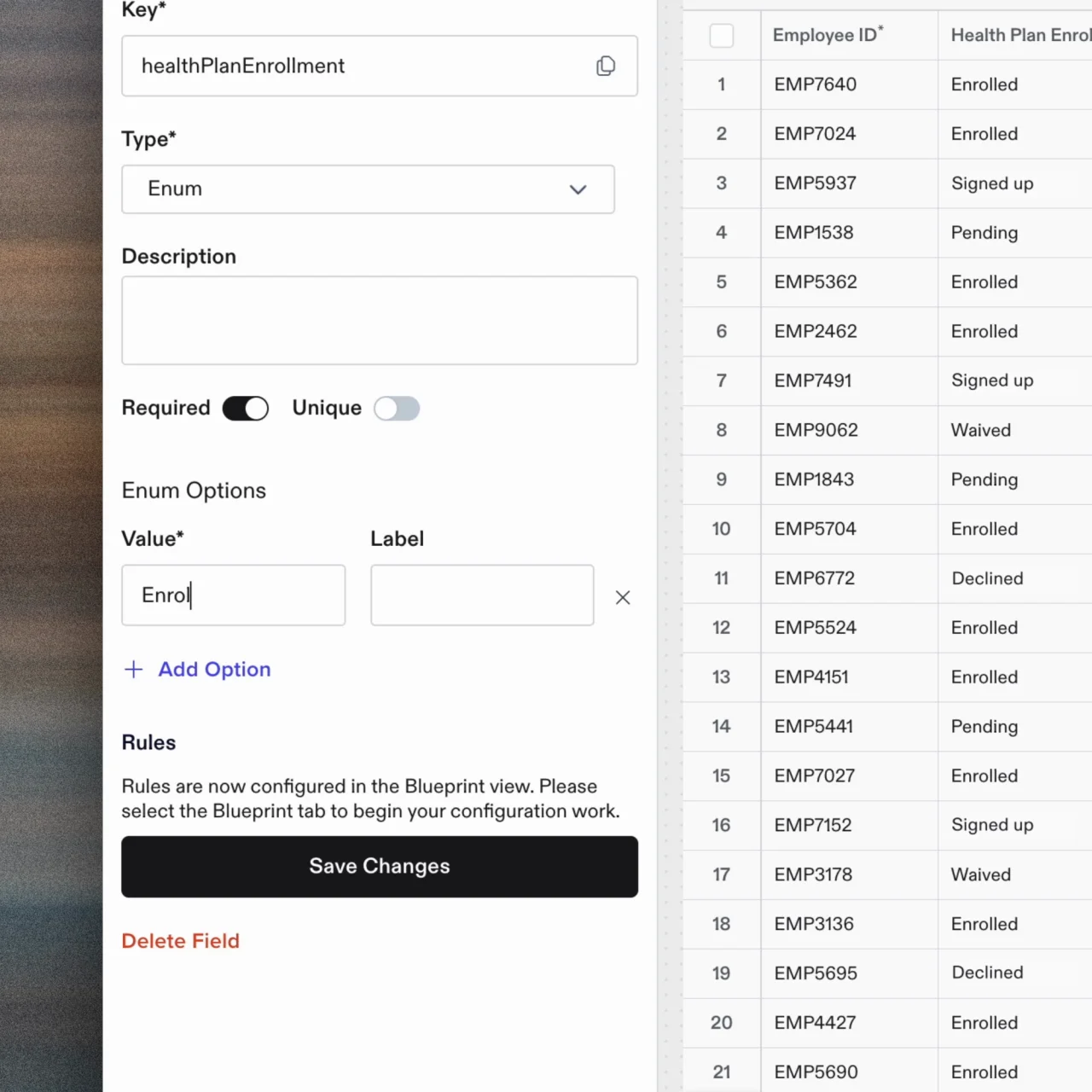
Task: Click the Declined cell for EMP6772
Action: click(987, 578)
